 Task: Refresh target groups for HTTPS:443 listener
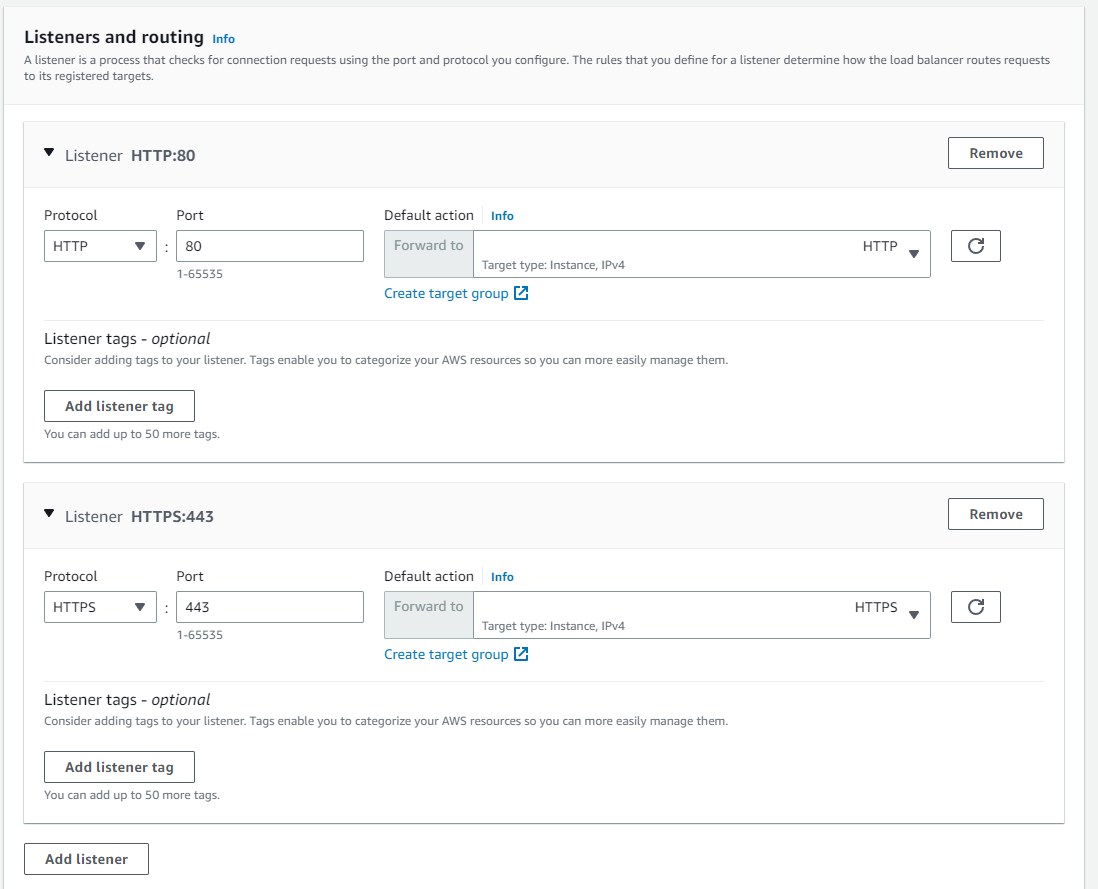click(975, 608)
